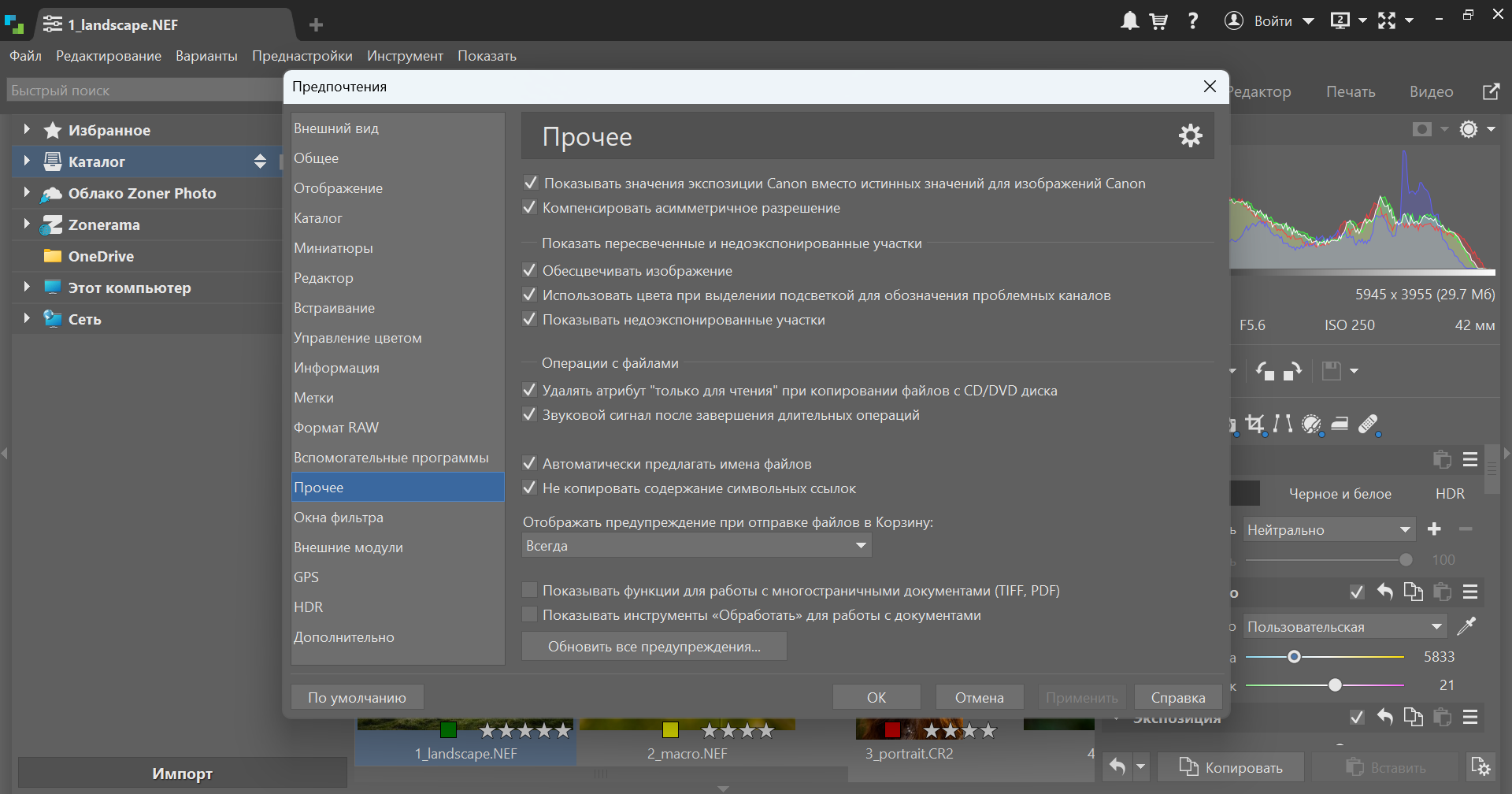Image resolution: width=1512 pixels, height=794 pixels.
Task: Uncheck the asymmetric resolution compensation checkbox
Action: coord(530,208)
